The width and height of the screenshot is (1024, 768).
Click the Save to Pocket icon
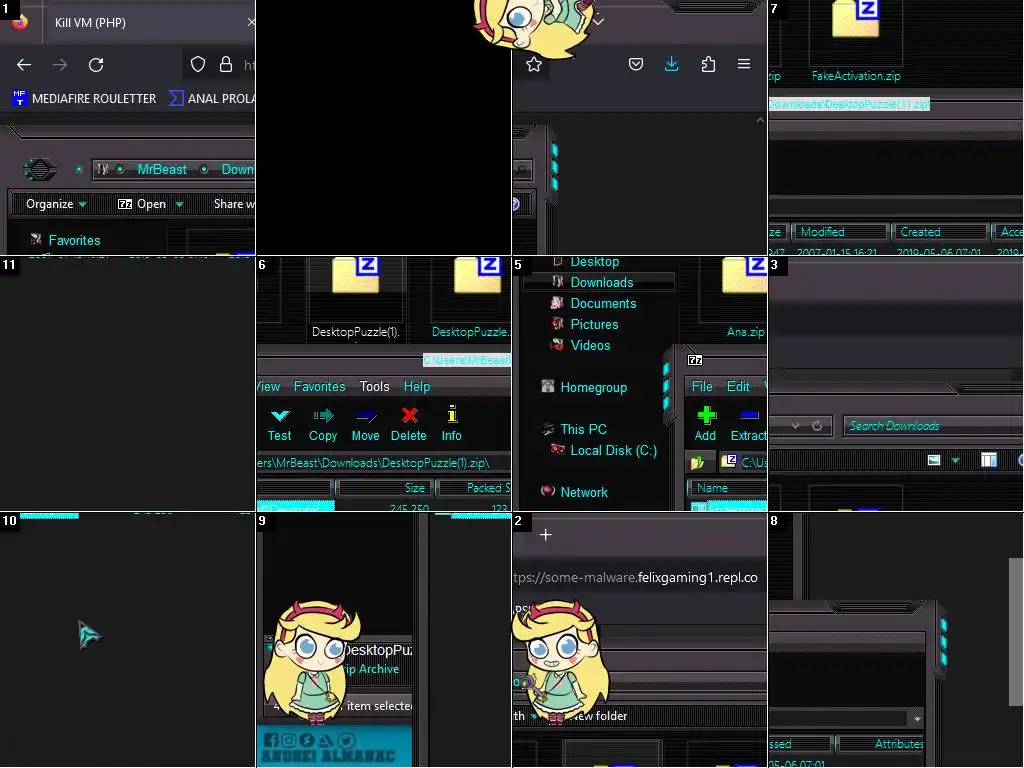[636, 64]
